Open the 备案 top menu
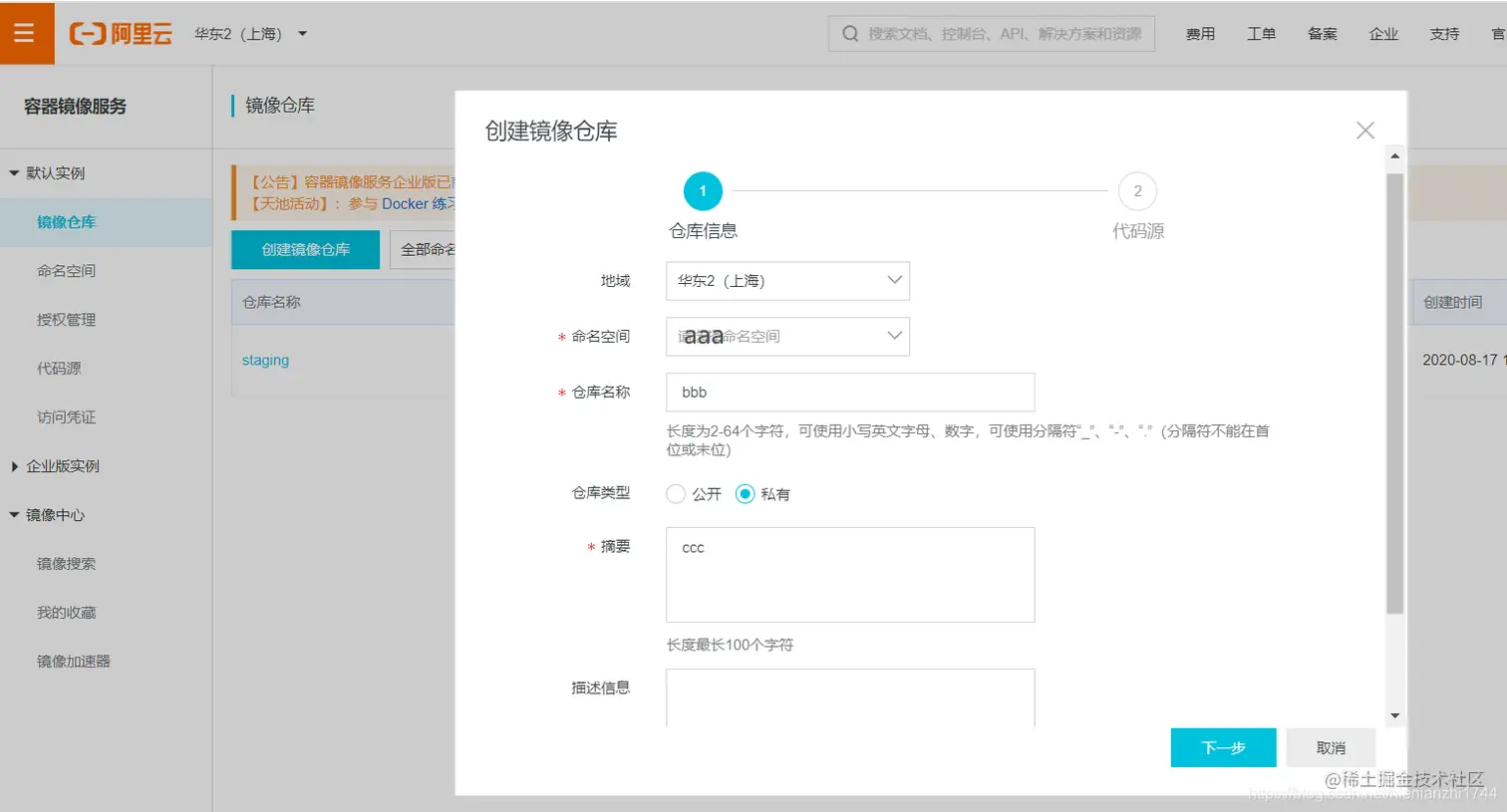The image size is (1507, 812). [1323, 34]
